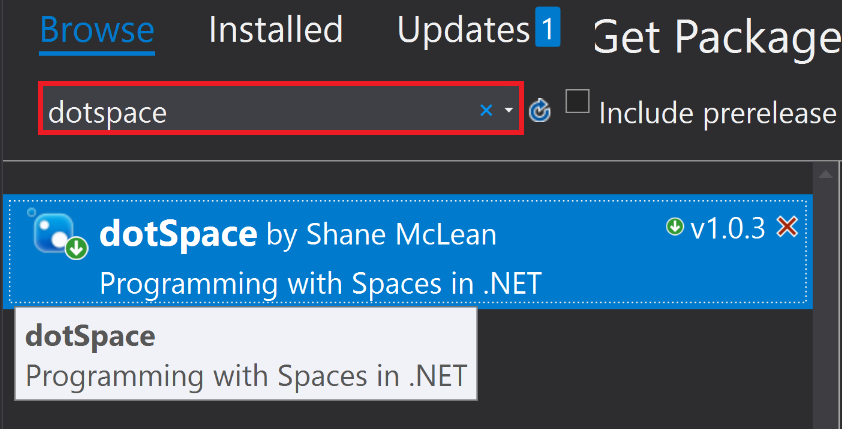This screenshot has height=429, width=842.
Task: Click the Include prerelease label text
Action: (x=716, y=114)
